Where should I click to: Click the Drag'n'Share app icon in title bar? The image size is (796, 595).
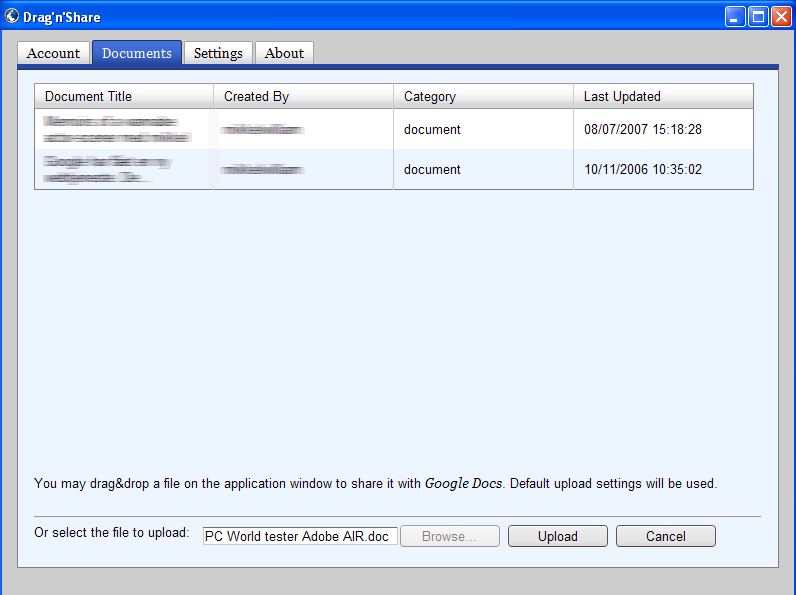[12, 16]
